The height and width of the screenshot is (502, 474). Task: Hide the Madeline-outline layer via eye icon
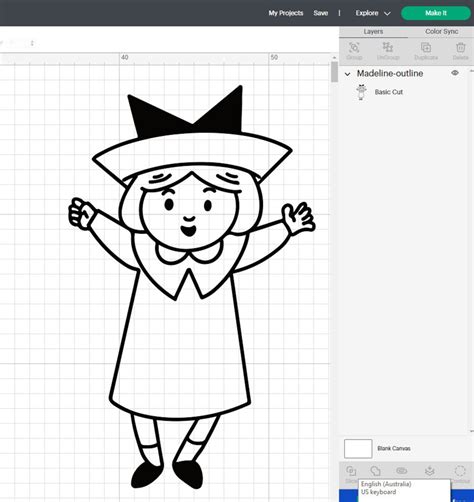click(455, 73)
